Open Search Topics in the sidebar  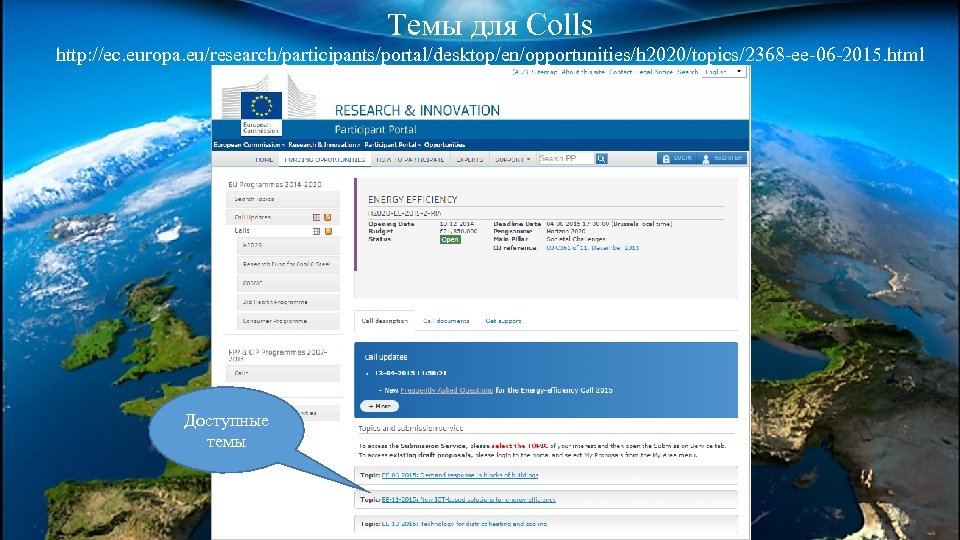[283, 199]
